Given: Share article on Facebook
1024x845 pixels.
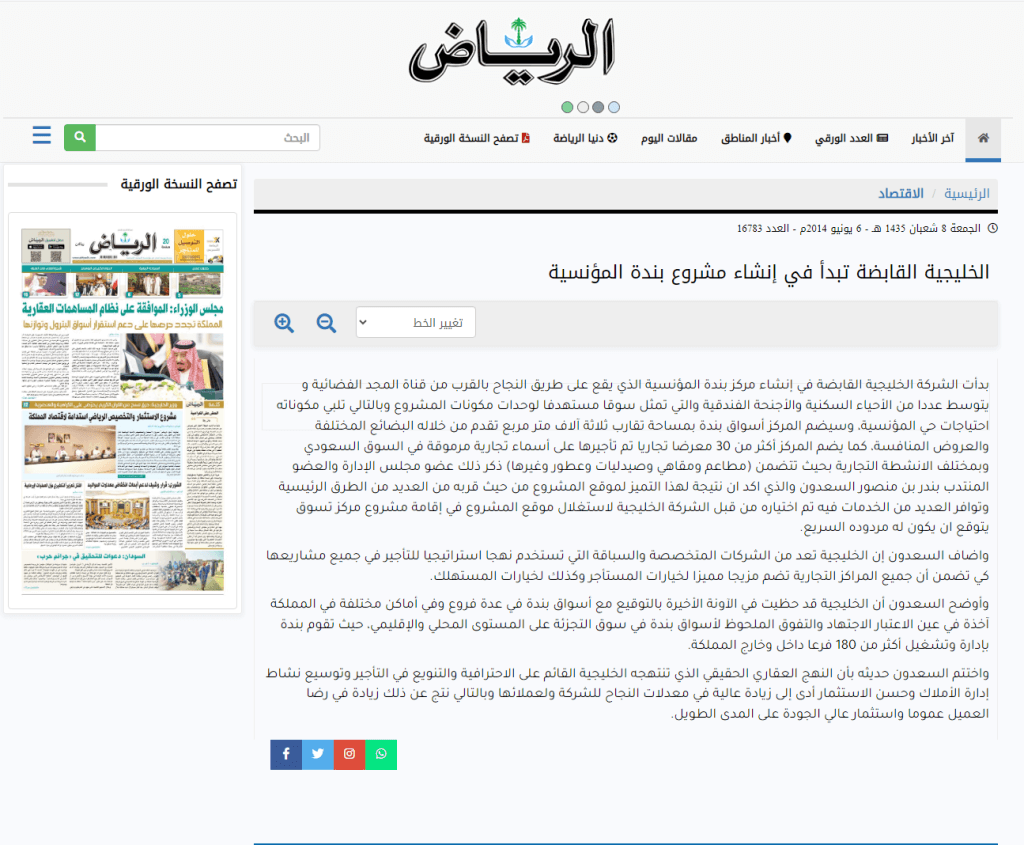Looking at the screenshot, I should [286, 754].
